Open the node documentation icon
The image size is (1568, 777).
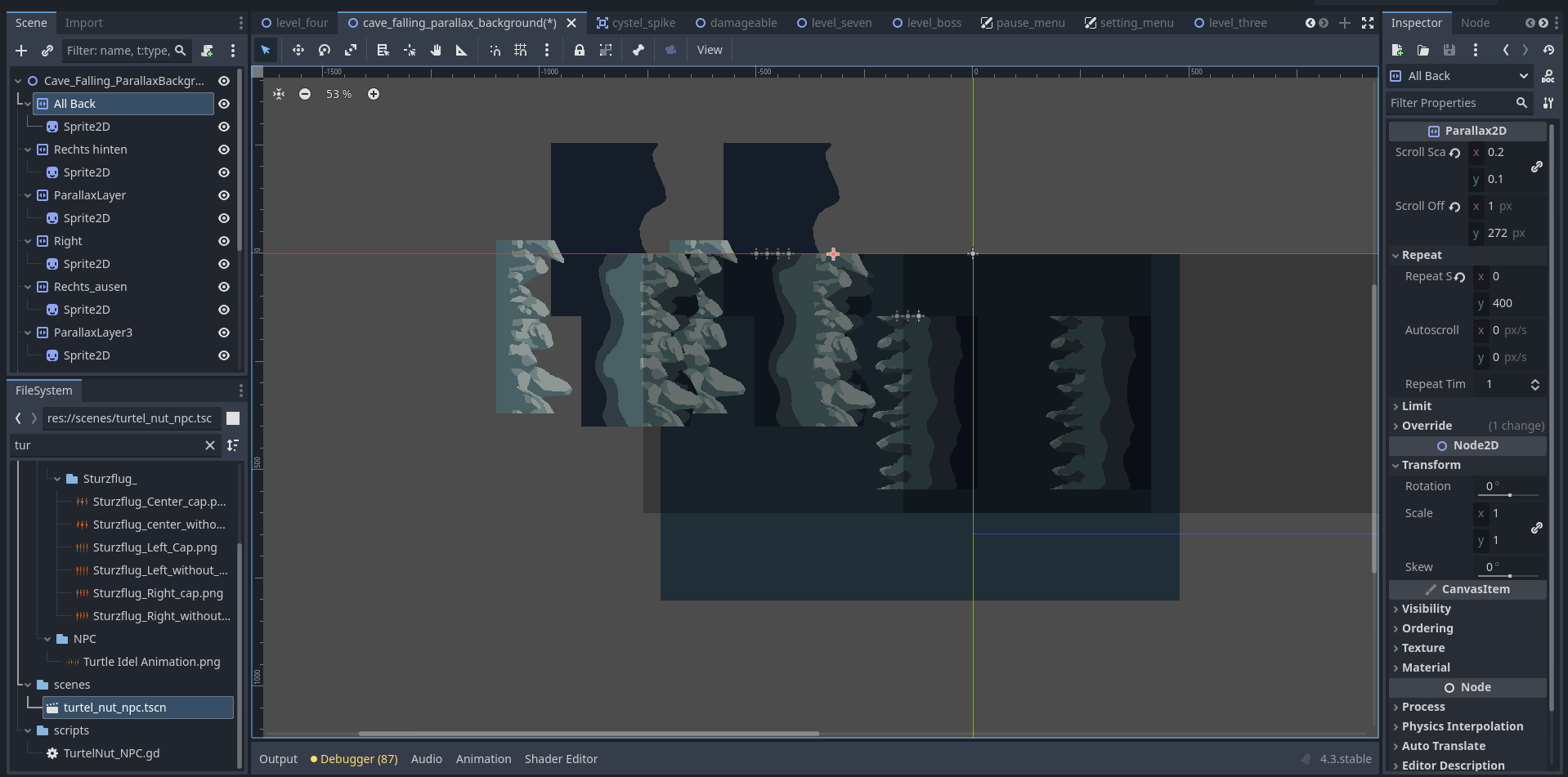tap(1548, 76)
